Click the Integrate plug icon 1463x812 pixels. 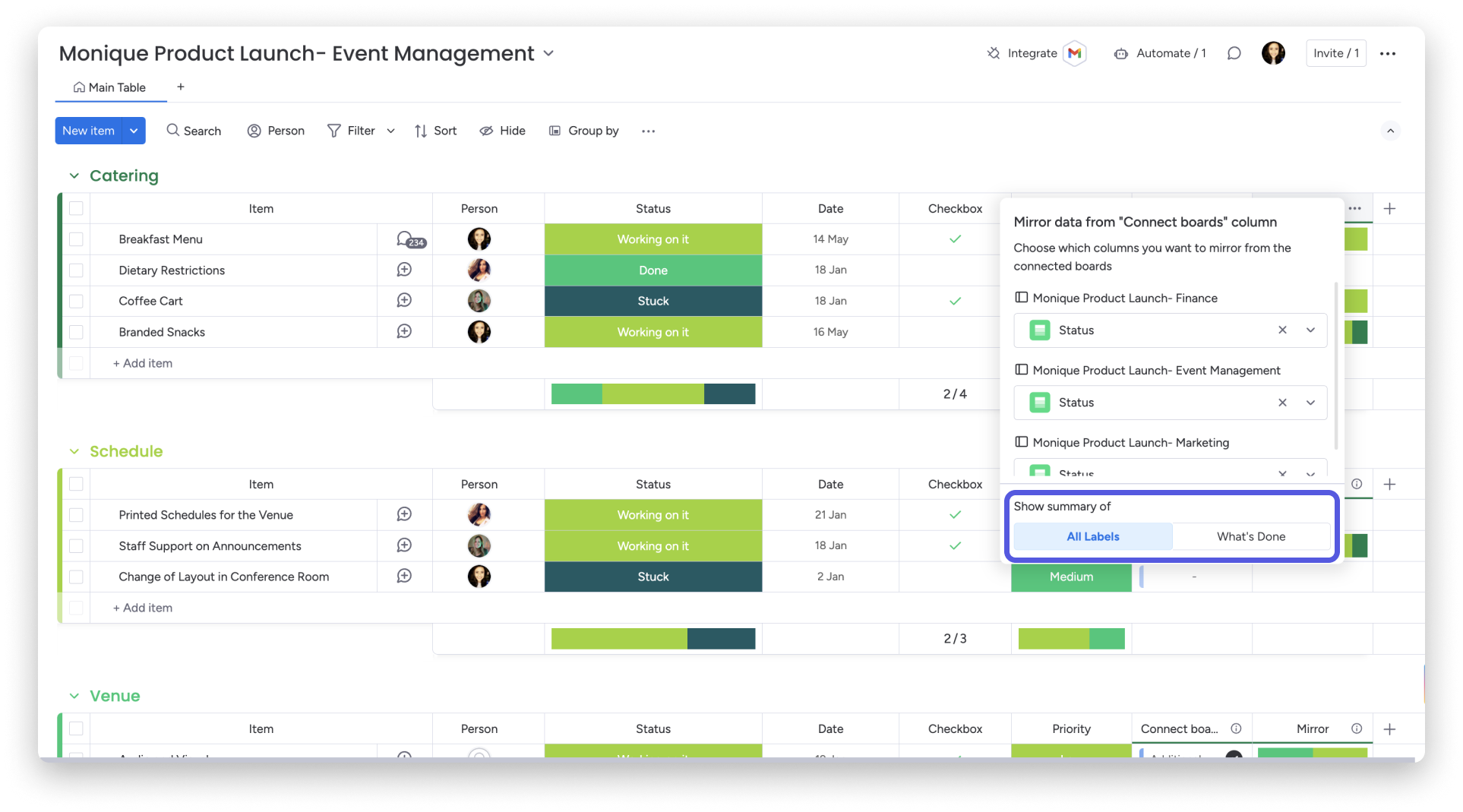[x=993, y=53]
